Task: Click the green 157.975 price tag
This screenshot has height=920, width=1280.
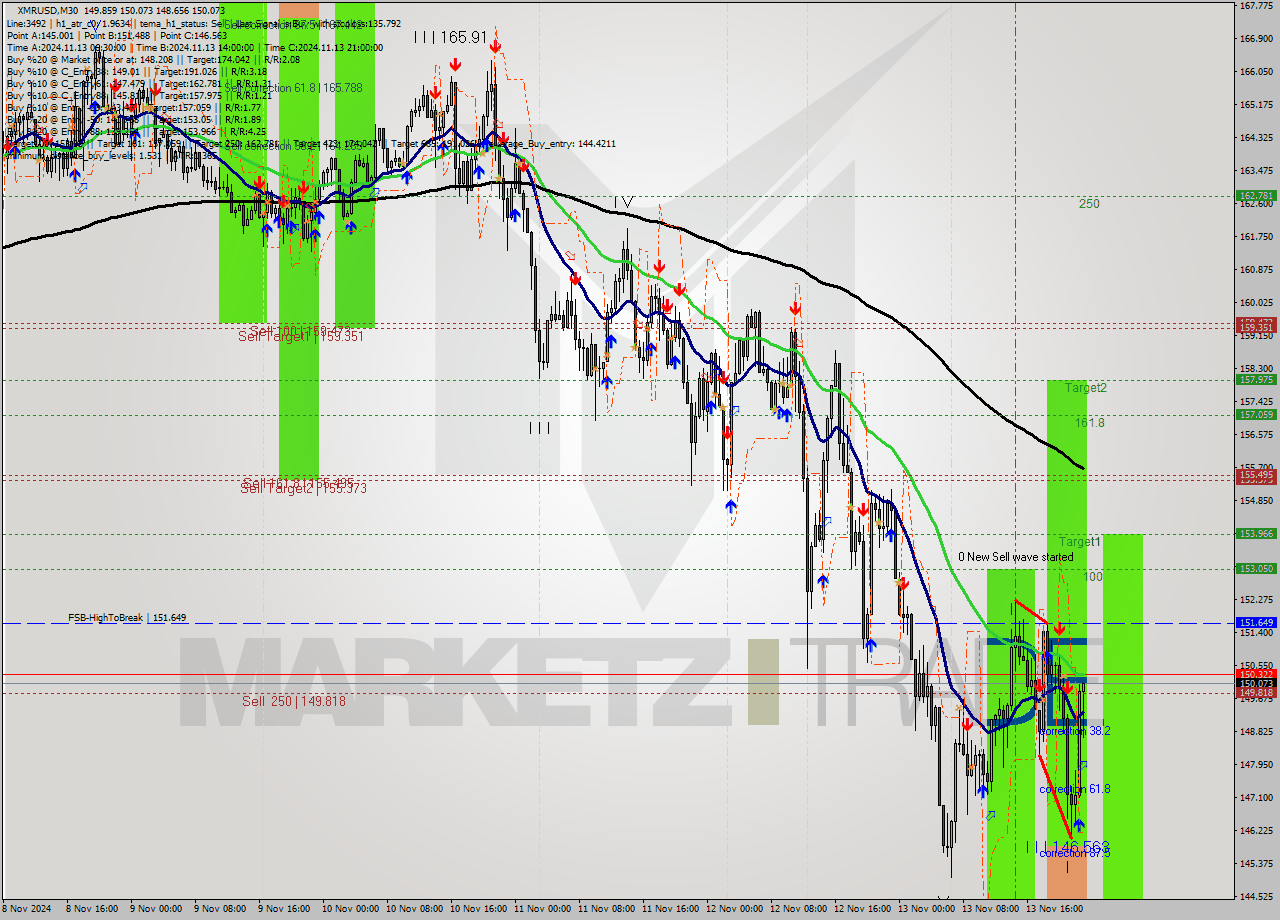Action: (x=1256, y=380)
